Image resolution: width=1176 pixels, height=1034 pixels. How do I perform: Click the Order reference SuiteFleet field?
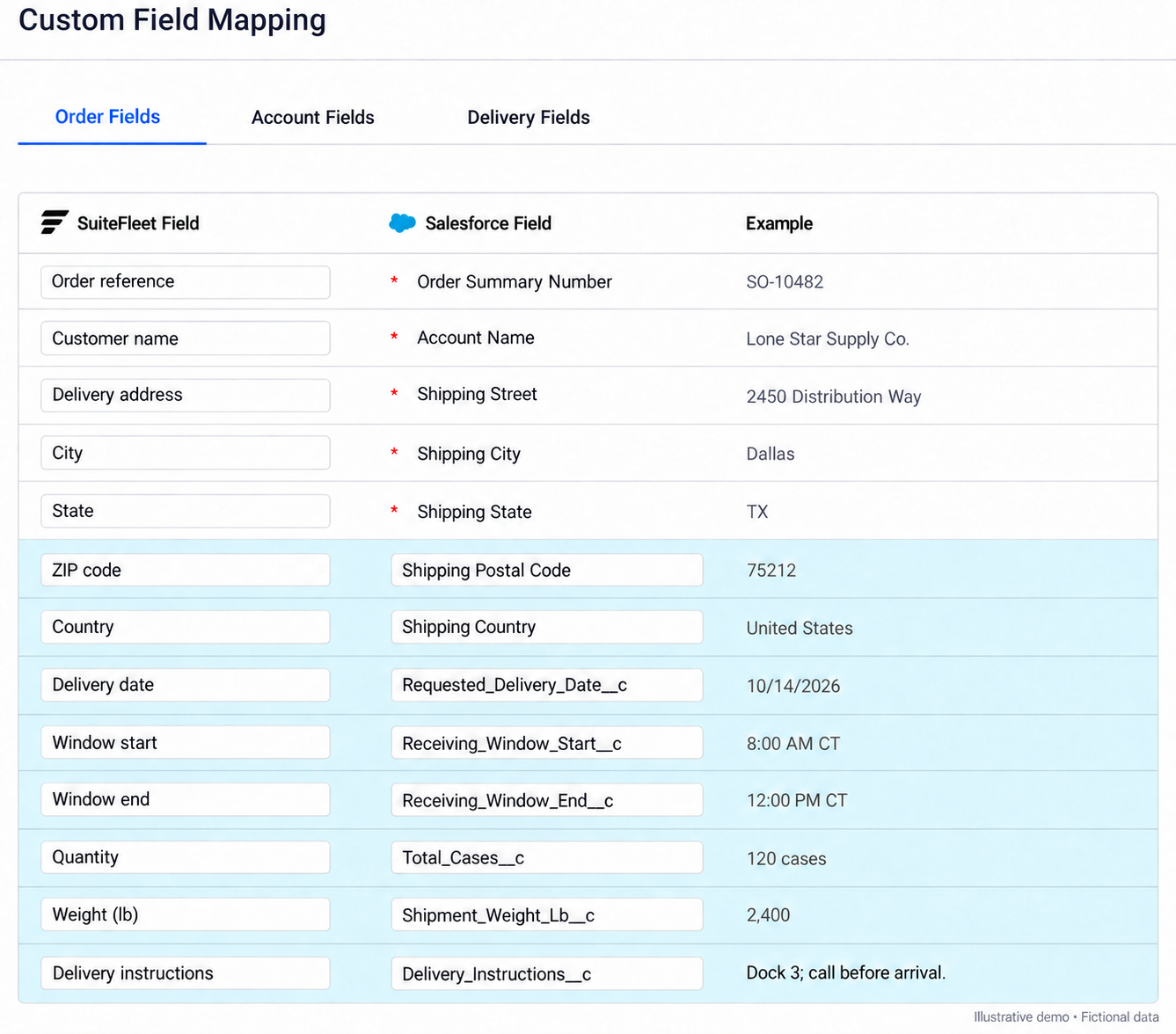point(186,282)
